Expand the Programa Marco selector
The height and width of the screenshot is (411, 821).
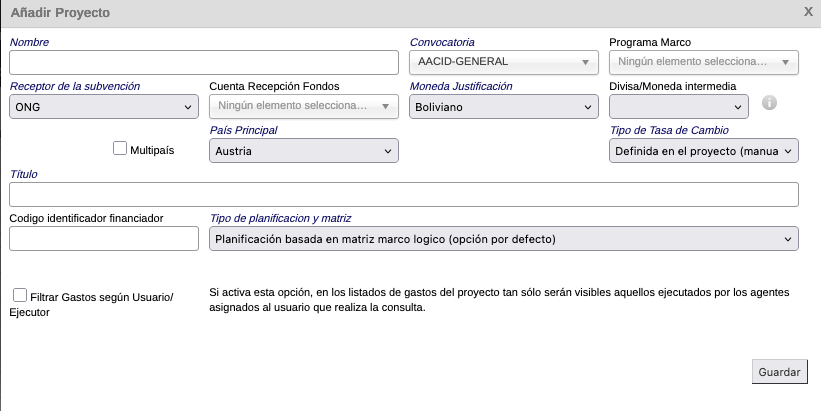tap(703, 62)
